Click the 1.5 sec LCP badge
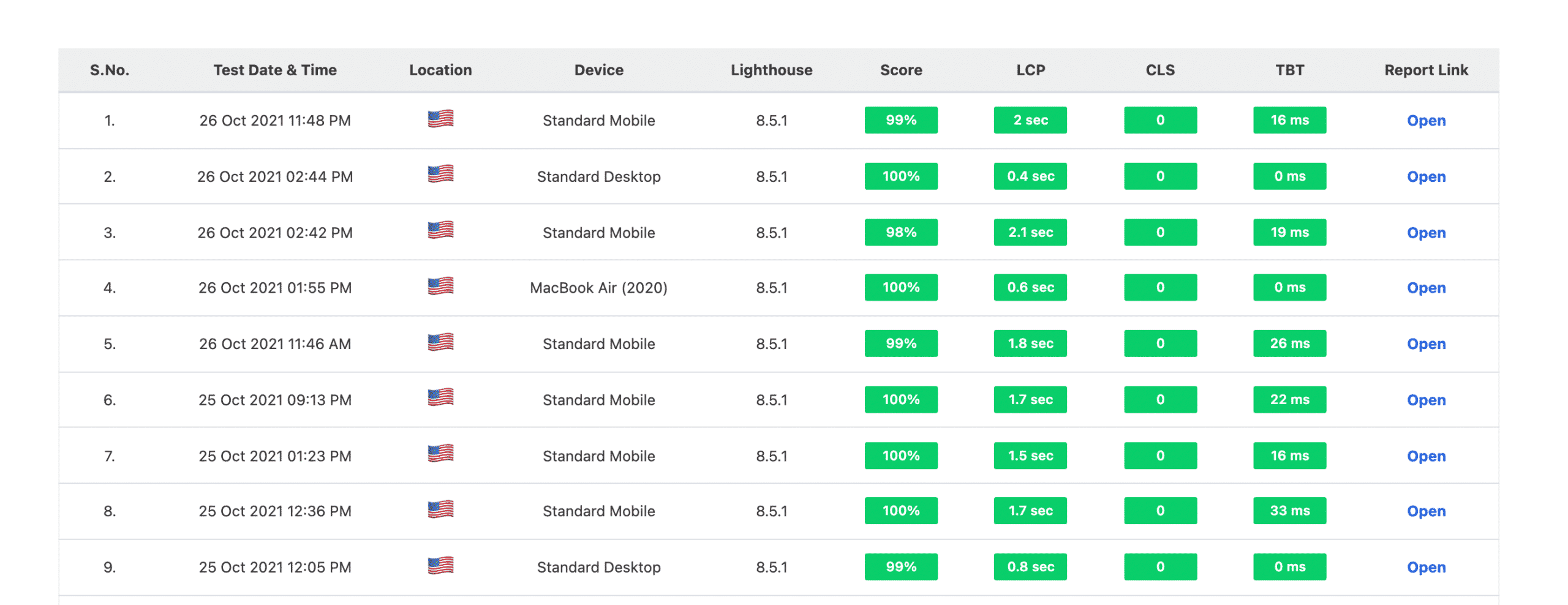This screenshot has width=1568, height=605. tap(1030, 456)
